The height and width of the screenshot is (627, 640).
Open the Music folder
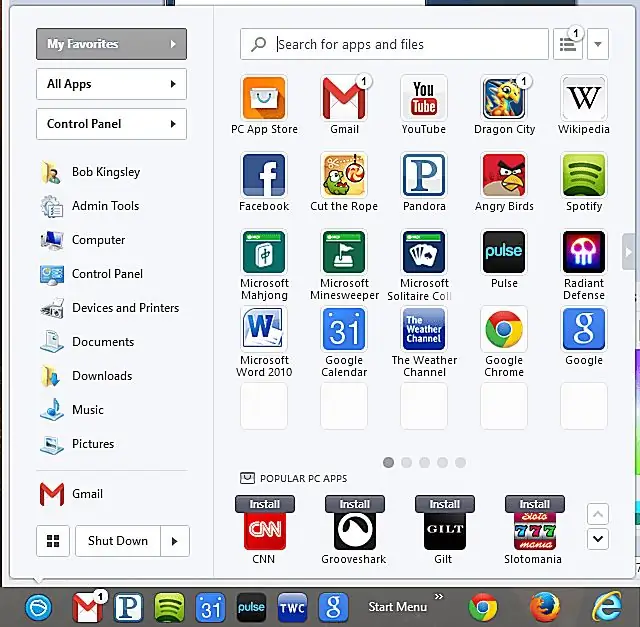(x=72, y=409)
